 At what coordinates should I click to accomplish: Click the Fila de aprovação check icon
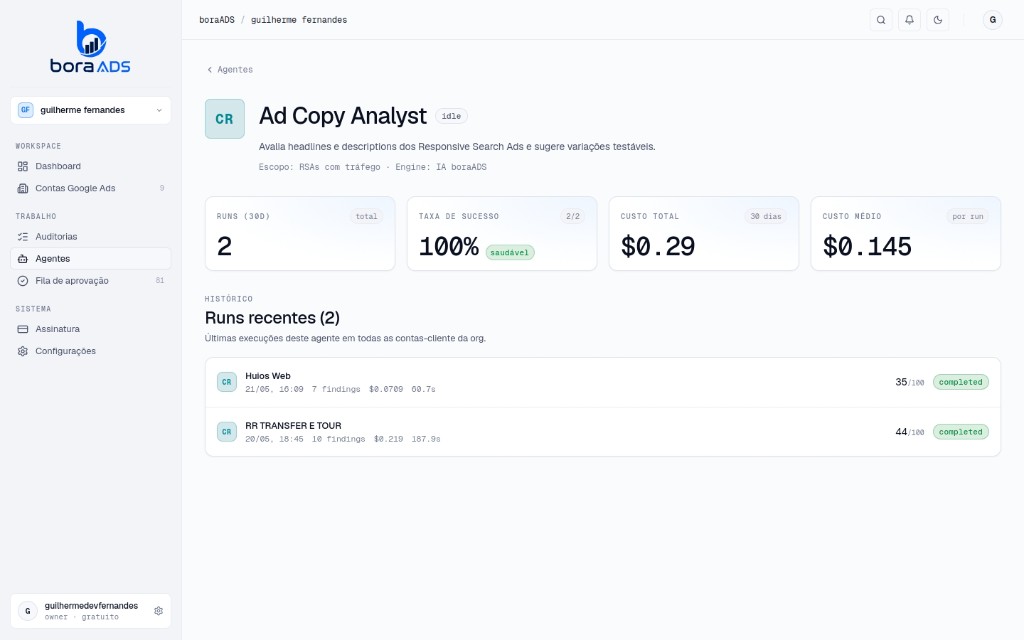23,281
